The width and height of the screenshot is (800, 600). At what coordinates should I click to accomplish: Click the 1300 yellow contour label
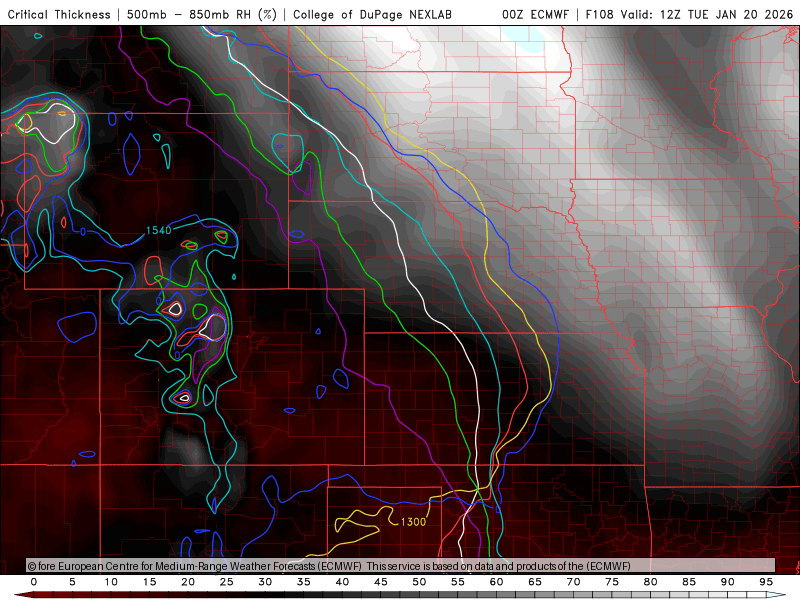413,522
